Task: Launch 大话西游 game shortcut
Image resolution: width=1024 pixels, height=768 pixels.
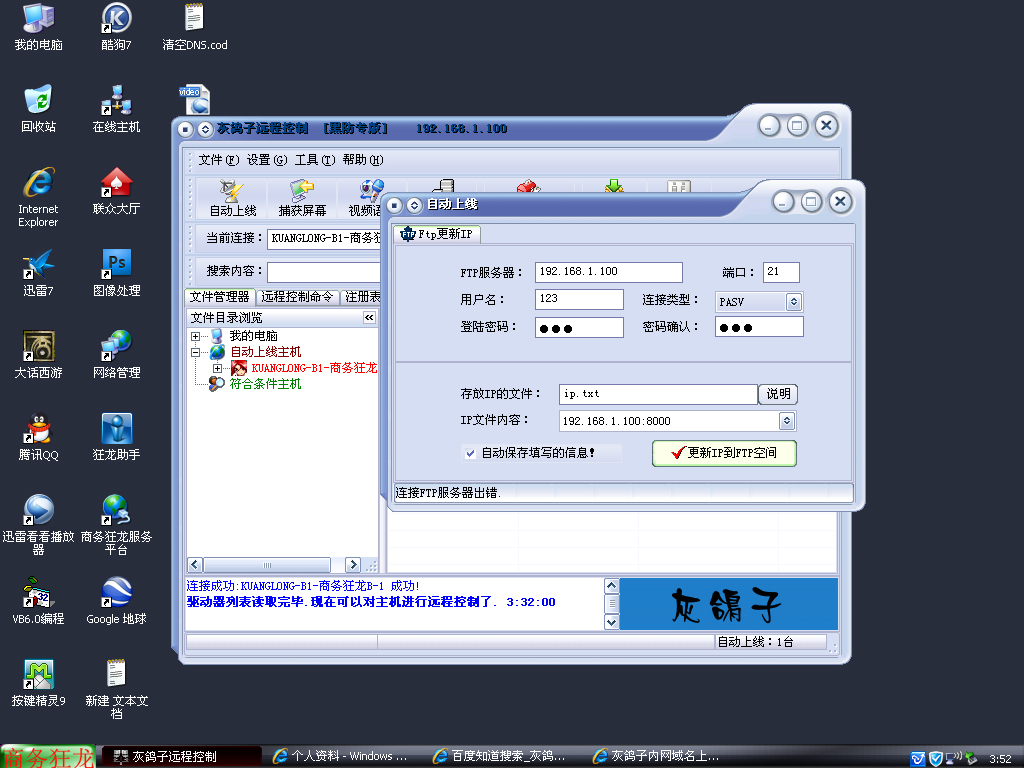Action: pos(38,355)
